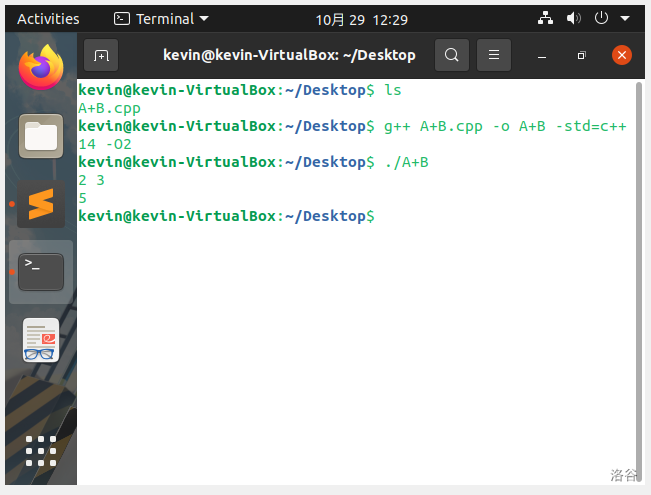Open the document viewer dock icon
The height and width of the screenshot is (495, 651).
pyautogui.click(x=40, y=340)
